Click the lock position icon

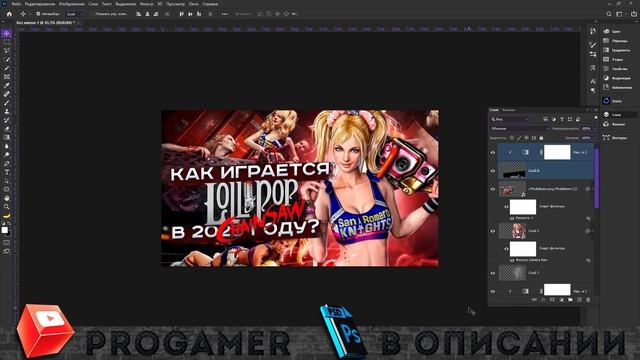click(x=527, y=138)
